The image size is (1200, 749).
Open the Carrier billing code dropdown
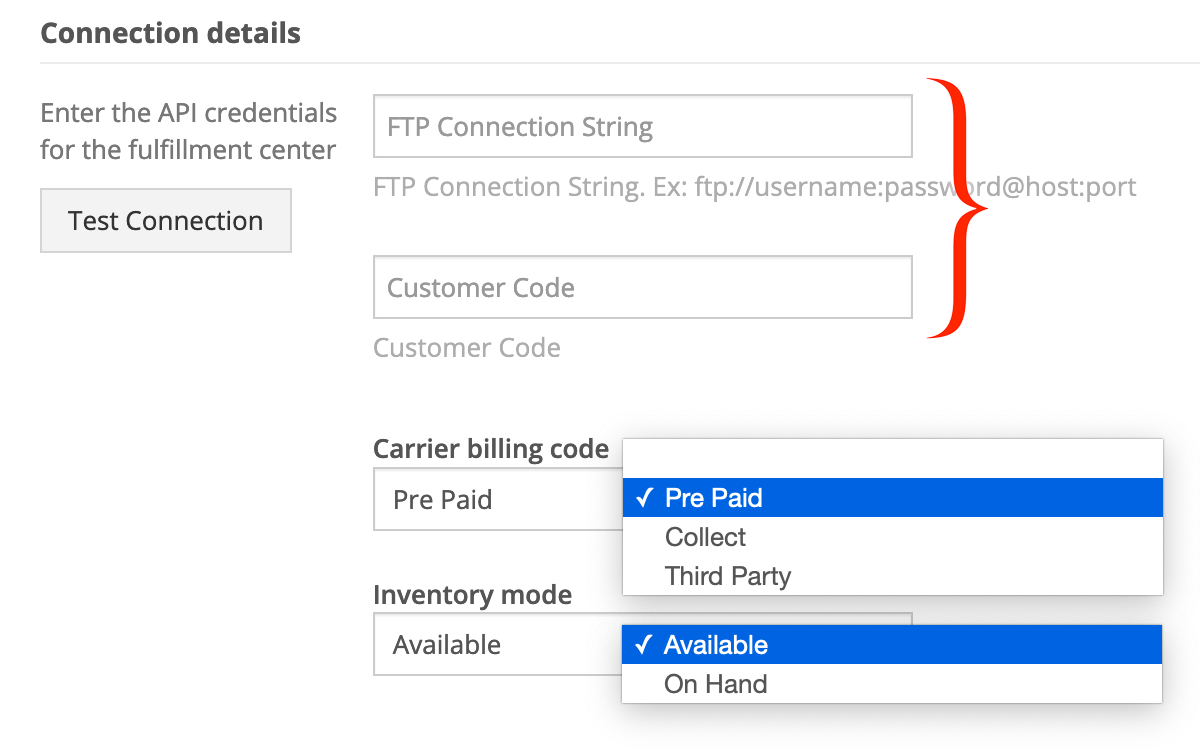point(498,499)
